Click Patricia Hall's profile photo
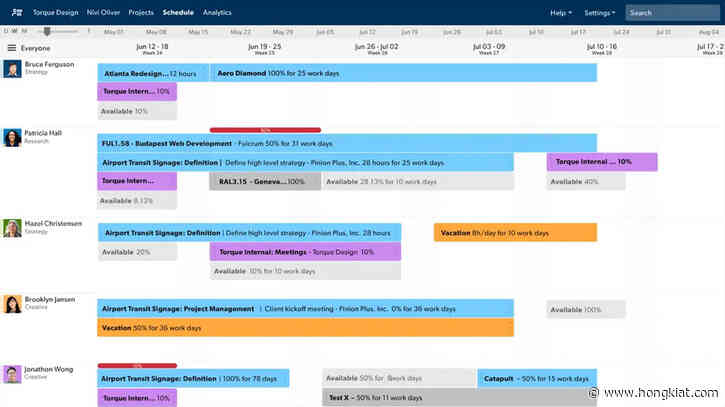 pos(12,137)
